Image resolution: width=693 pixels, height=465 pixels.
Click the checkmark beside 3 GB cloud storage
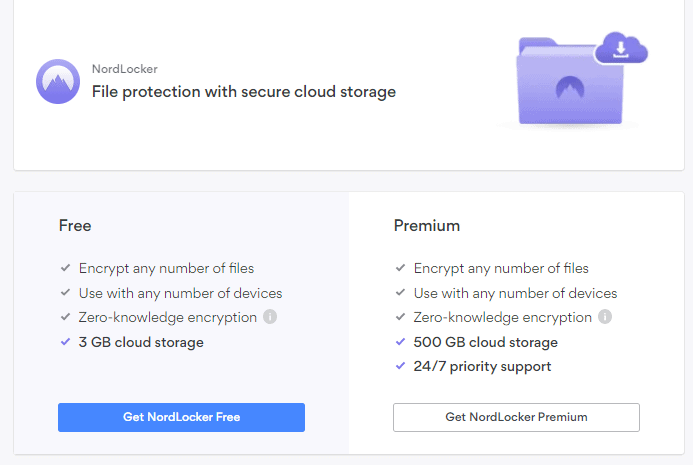click(x=66, y=342)
